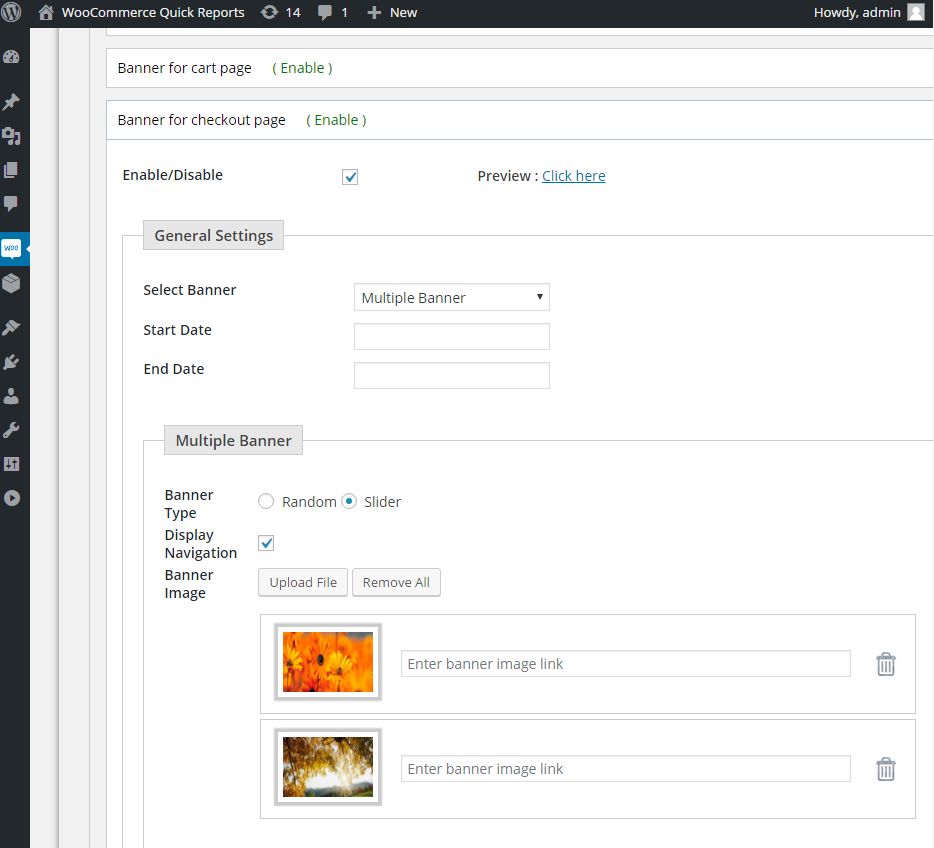Open the Pages icon in sidebar
Screen dimensions: 934x848
point(11,170)
